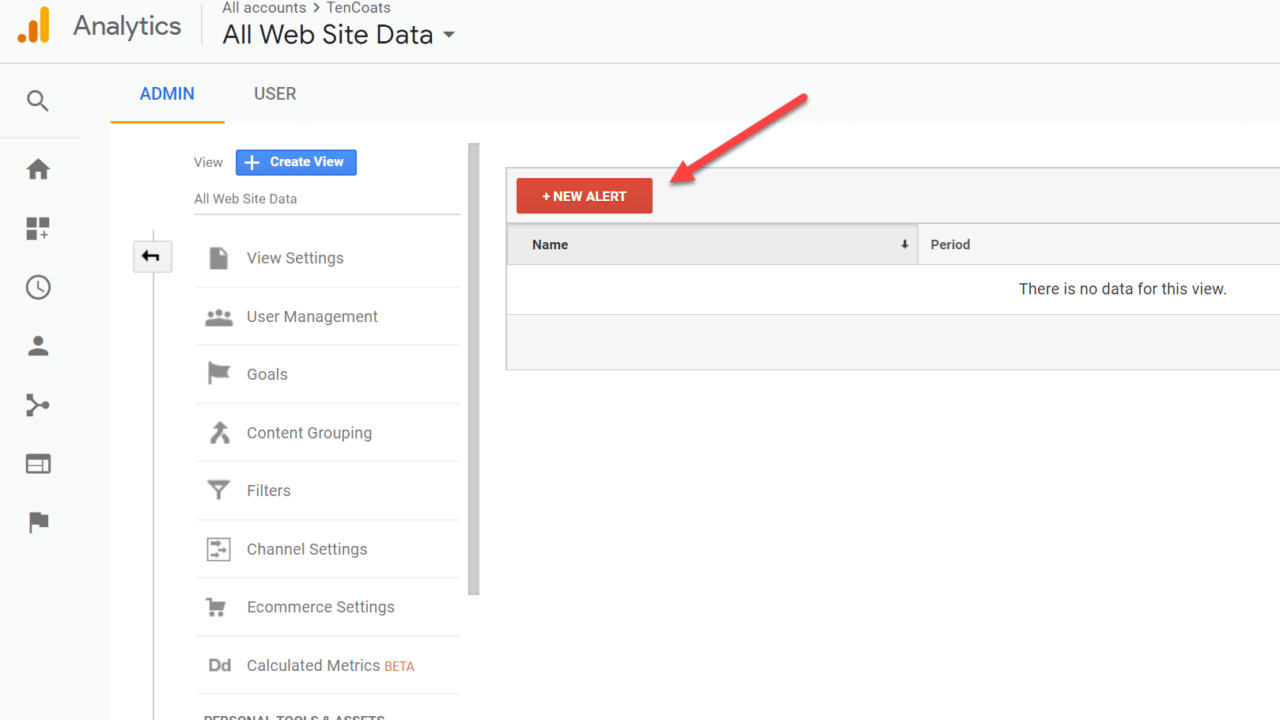Select the ADMIN tab
The width and height of the screenshot is (1280, 720).
(167, 94)
